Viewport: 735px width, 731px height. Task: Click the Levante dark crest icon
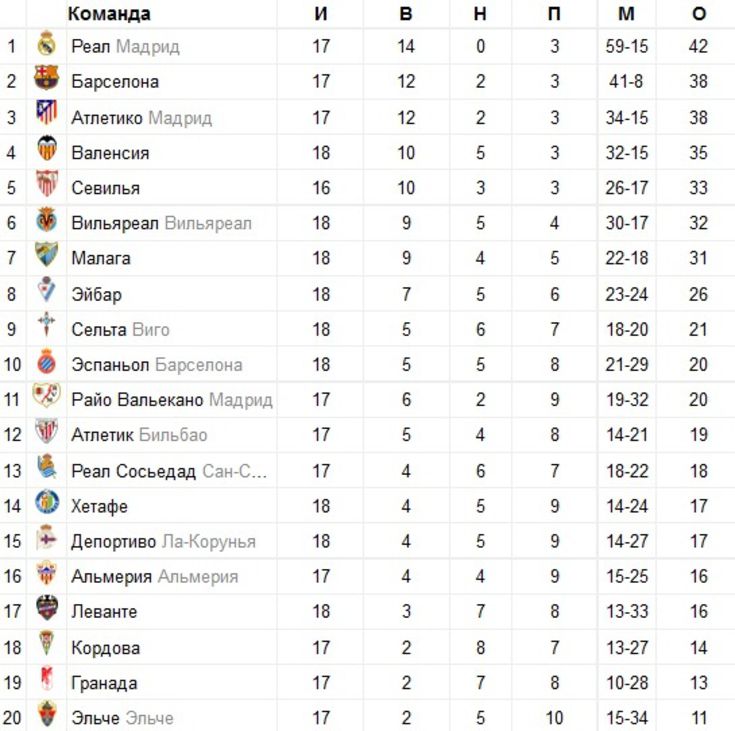pyautogui.click(x=47, y=608)
